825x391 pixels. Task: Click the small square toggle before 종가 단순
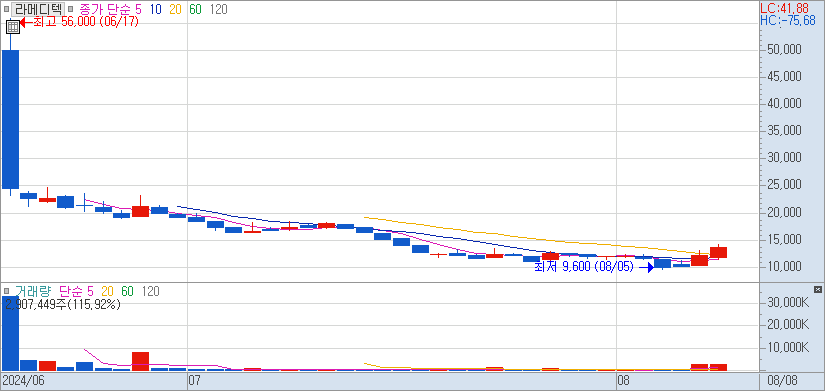click(x=71, y=9)
